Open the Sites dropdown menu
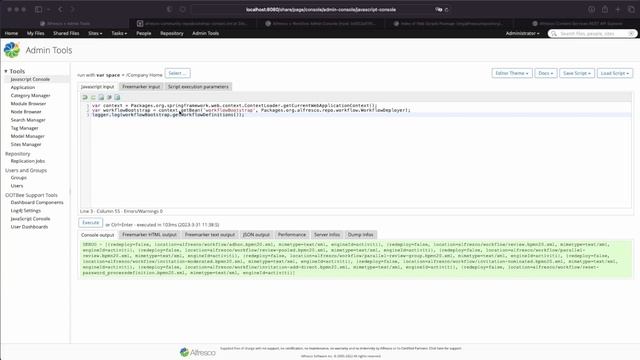 click(x=95, y=33)
